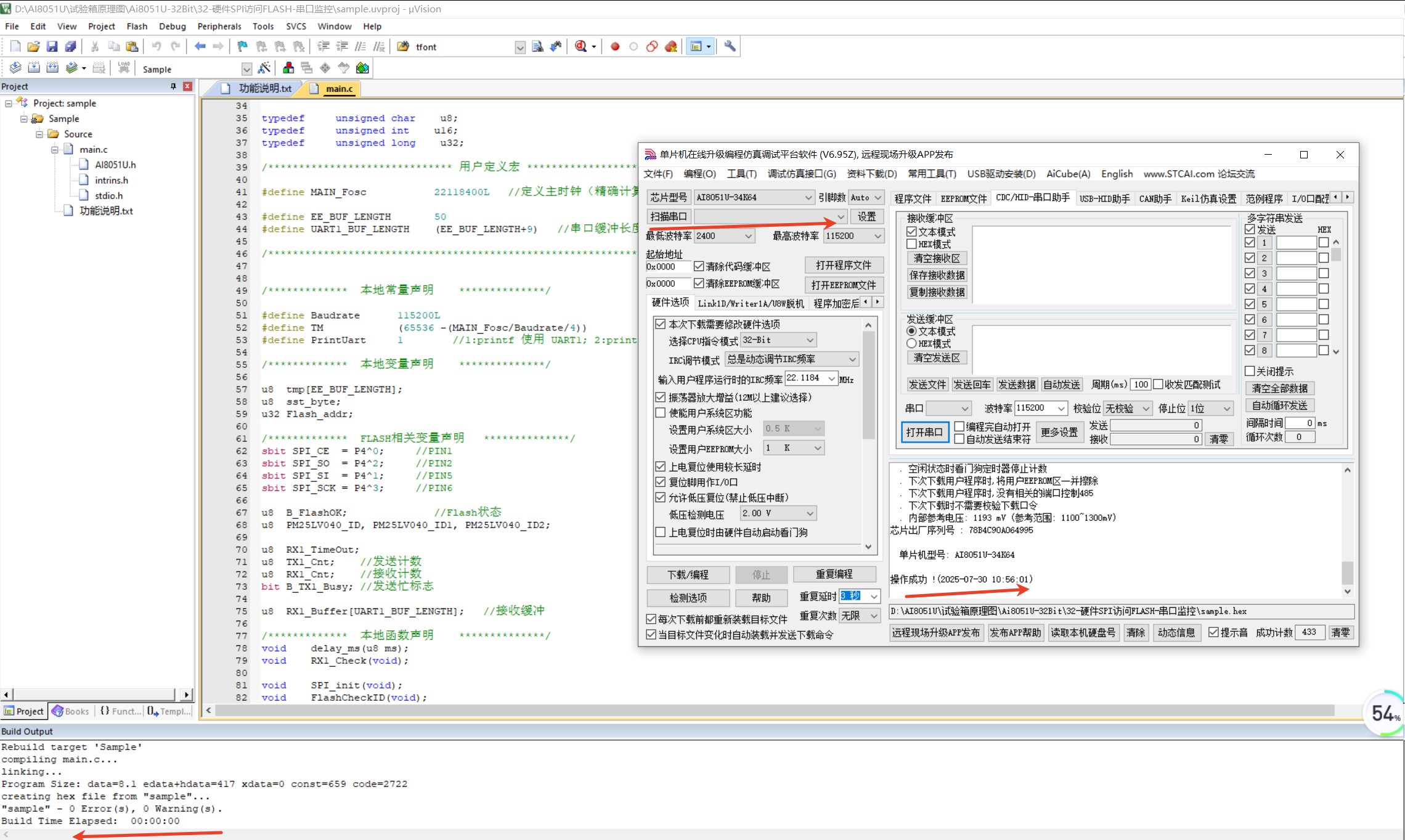Viewport: 1405px width, 840px height.
Task: Navigate backwards blue arrow
Action: coord(200,46)
